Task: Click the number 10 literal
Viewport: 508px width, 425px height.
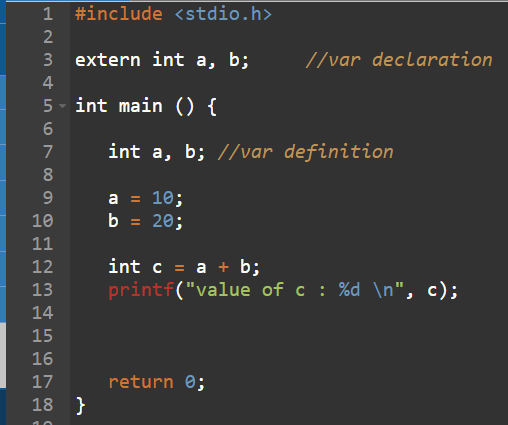Action: click(x=163, y=198)
